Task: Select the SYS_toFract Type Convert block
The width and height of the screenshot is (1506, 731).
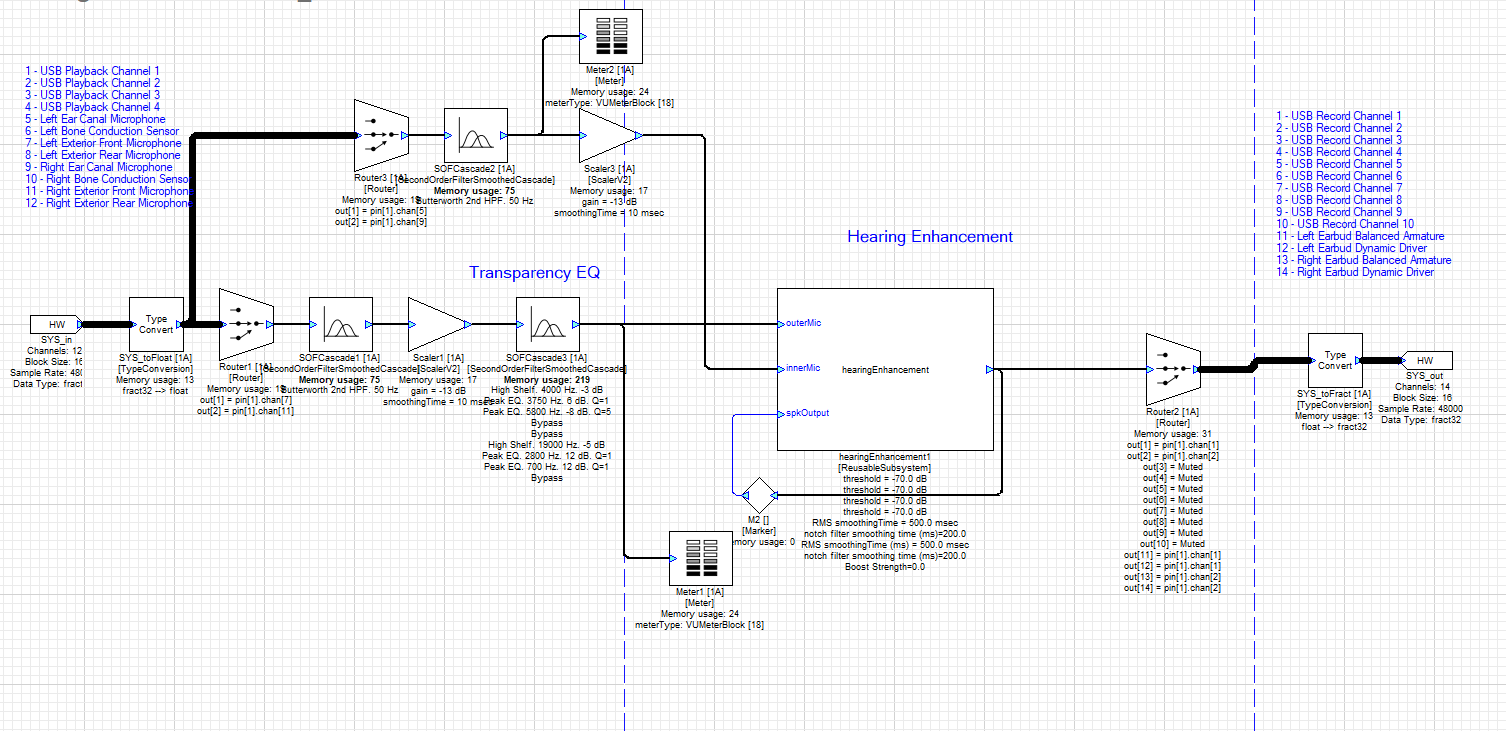Action: (x=1335, y=361)
